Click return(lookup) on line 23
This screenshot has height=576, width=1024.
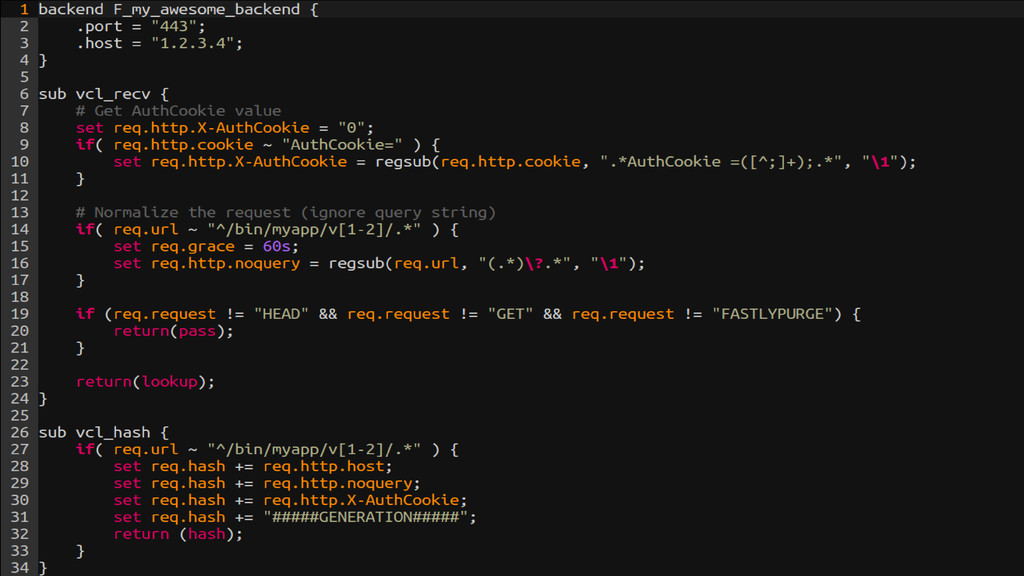pos(145,382)
